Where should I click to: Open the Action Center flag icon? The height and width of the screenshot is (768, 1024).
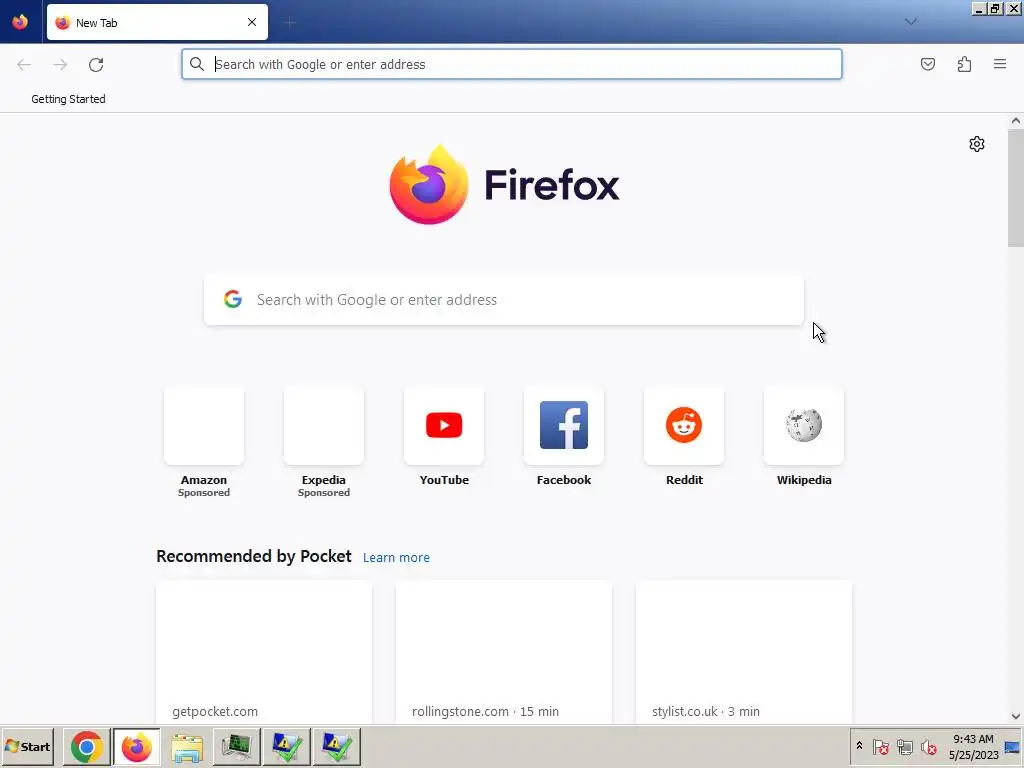pos(880,746)
